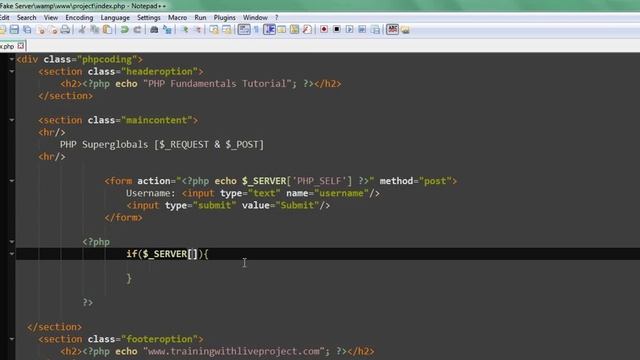Enable synchronized vertical scrolling icon
The height and width of the screenshot is (360, 640).
(214, 29)
